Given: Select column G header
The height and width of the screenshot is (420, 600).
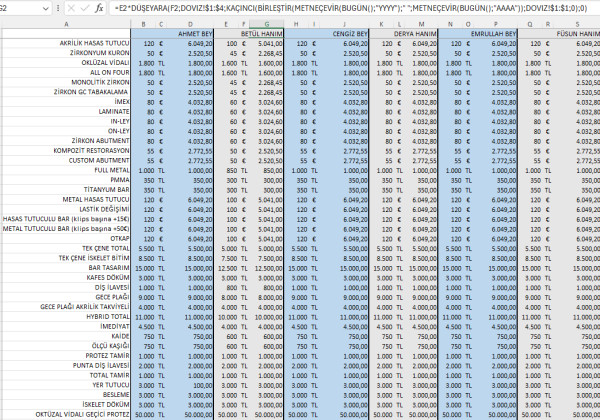Looking at the screenshot, I should pos(265,23).
